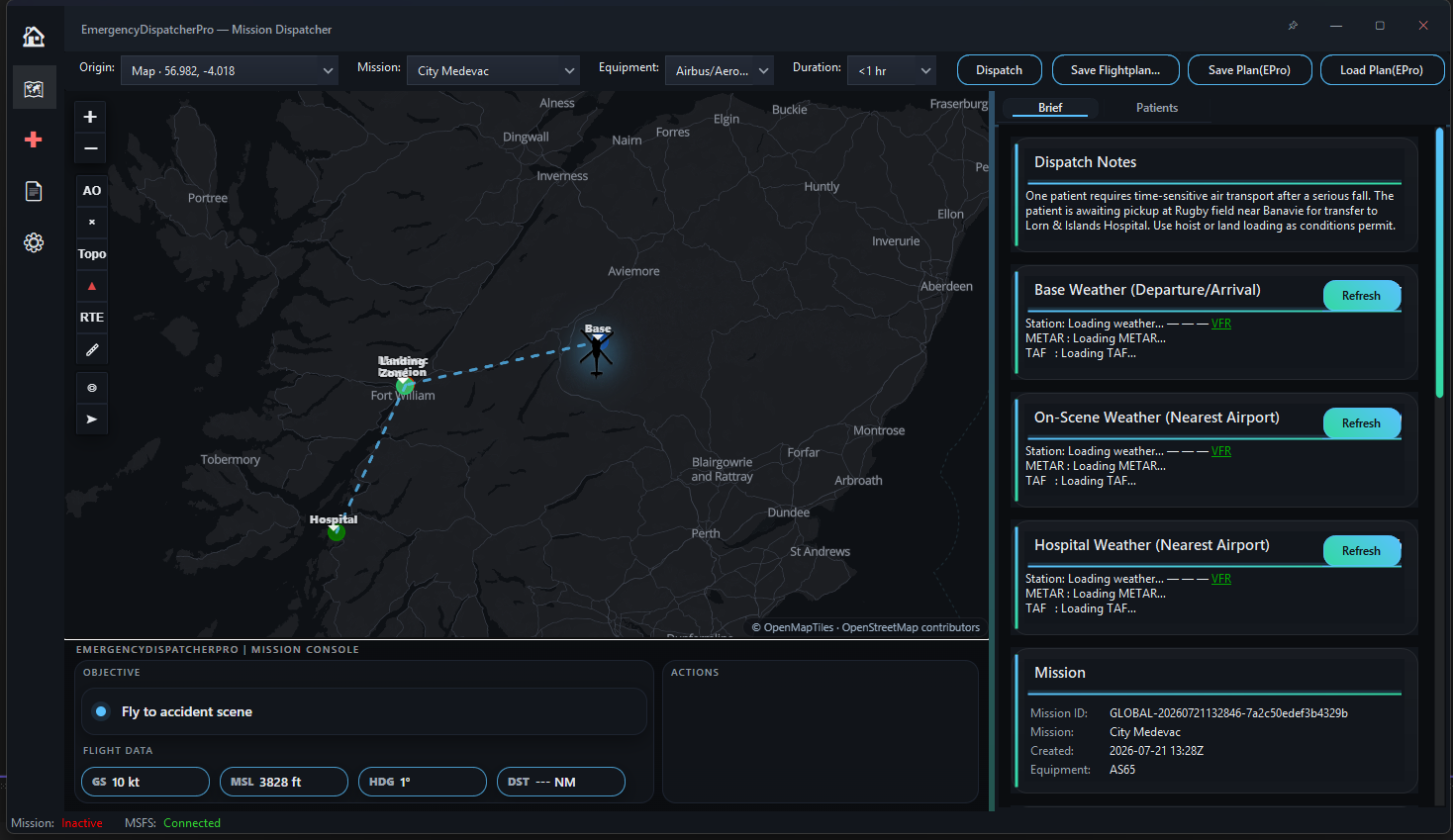Refresh the On-Scene Weather

coord(1362,423)
